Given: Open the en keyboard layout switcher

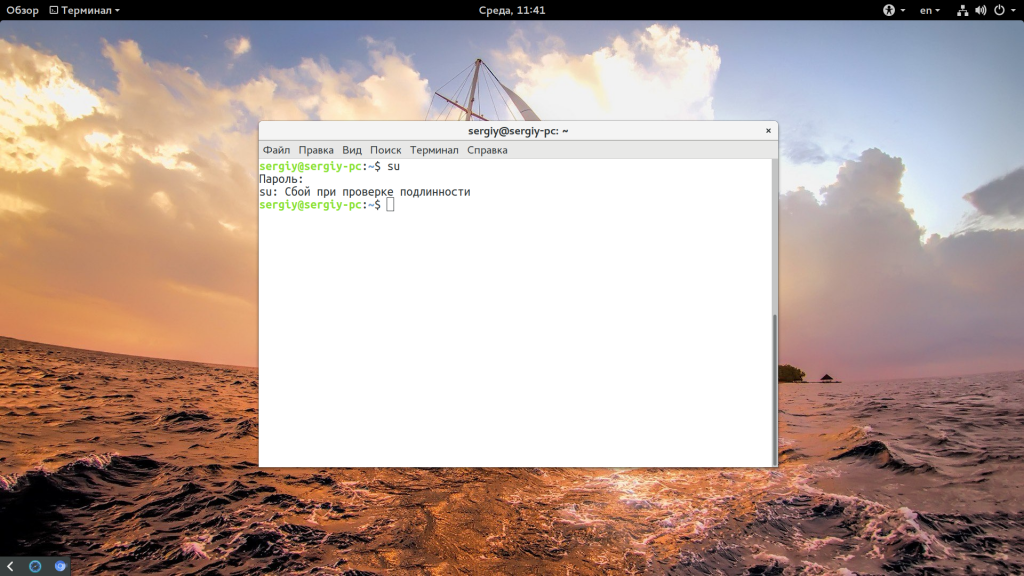Looking at the screenshot, I should (927, 10).
